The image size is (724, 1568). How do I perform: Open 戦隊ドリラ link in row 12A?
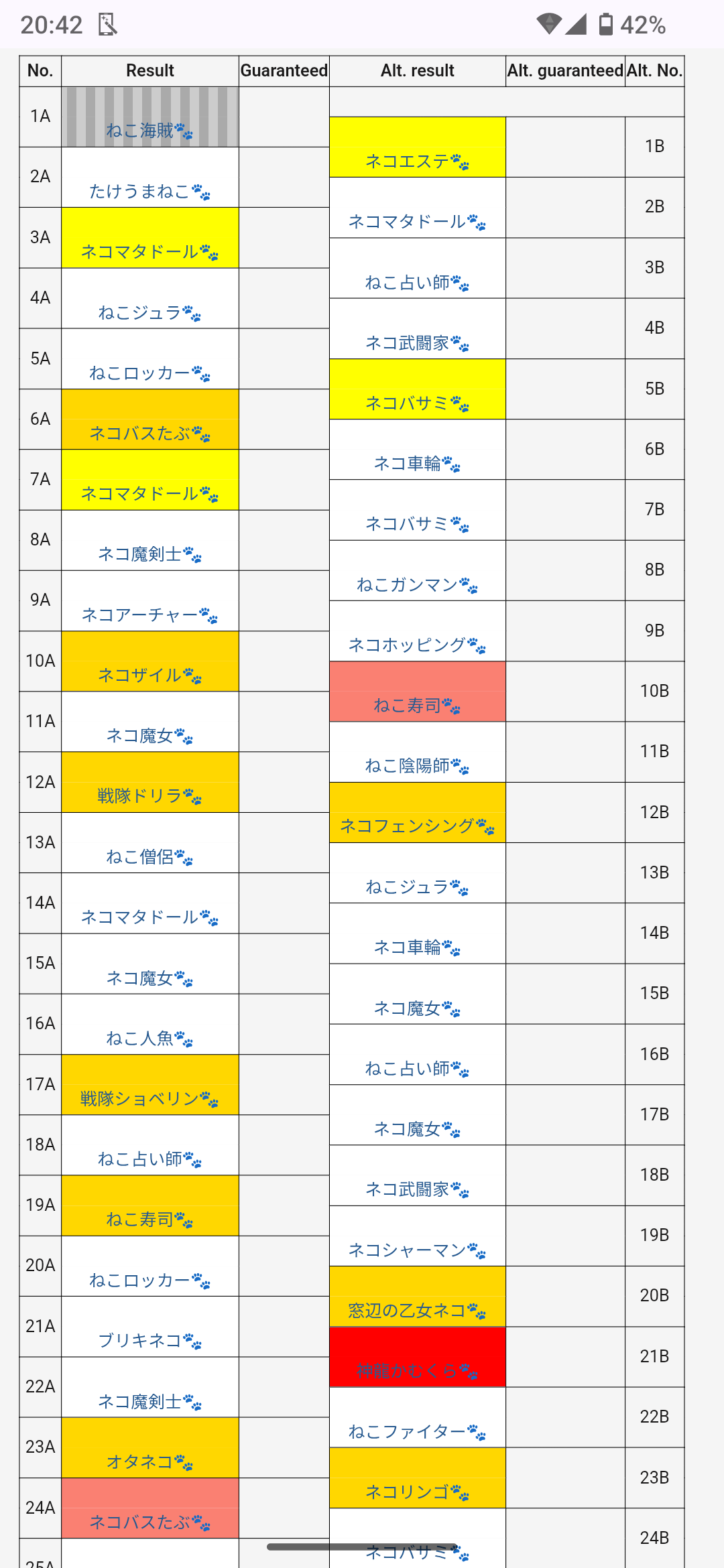139,797
